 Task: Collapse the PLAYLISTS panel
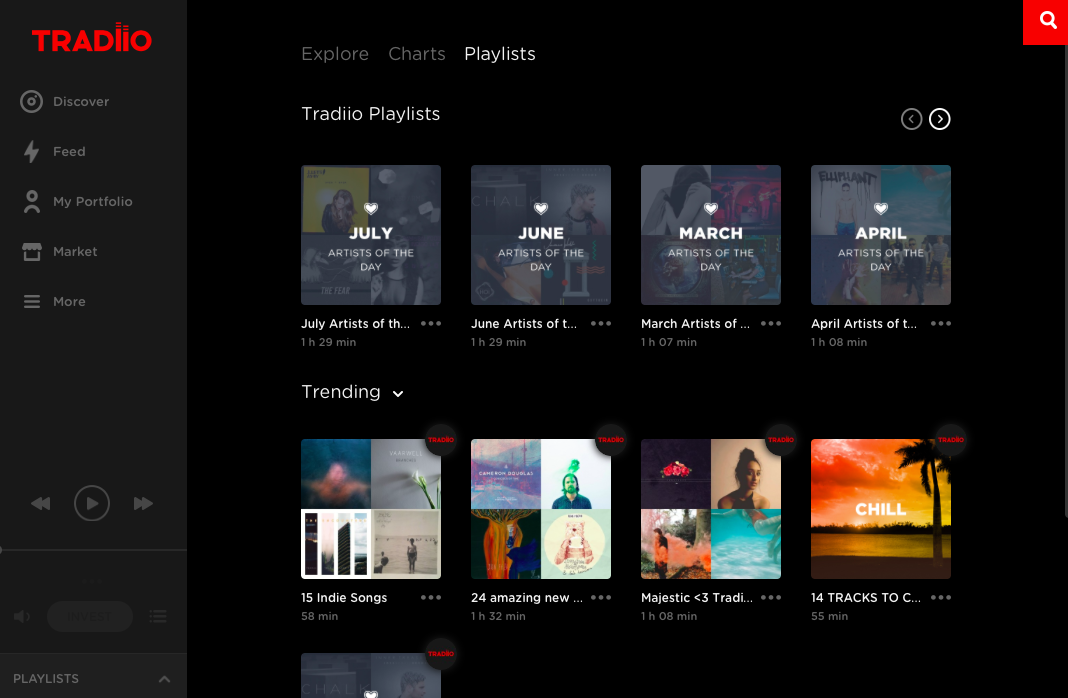[163, 678]
